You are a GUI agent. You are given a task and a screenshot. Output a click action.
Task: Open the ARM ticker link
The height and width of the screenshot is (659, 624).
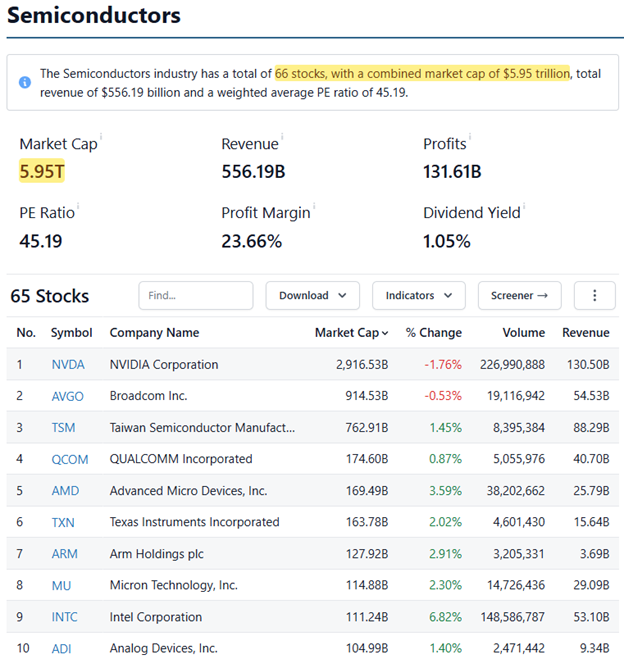(65, 554)
